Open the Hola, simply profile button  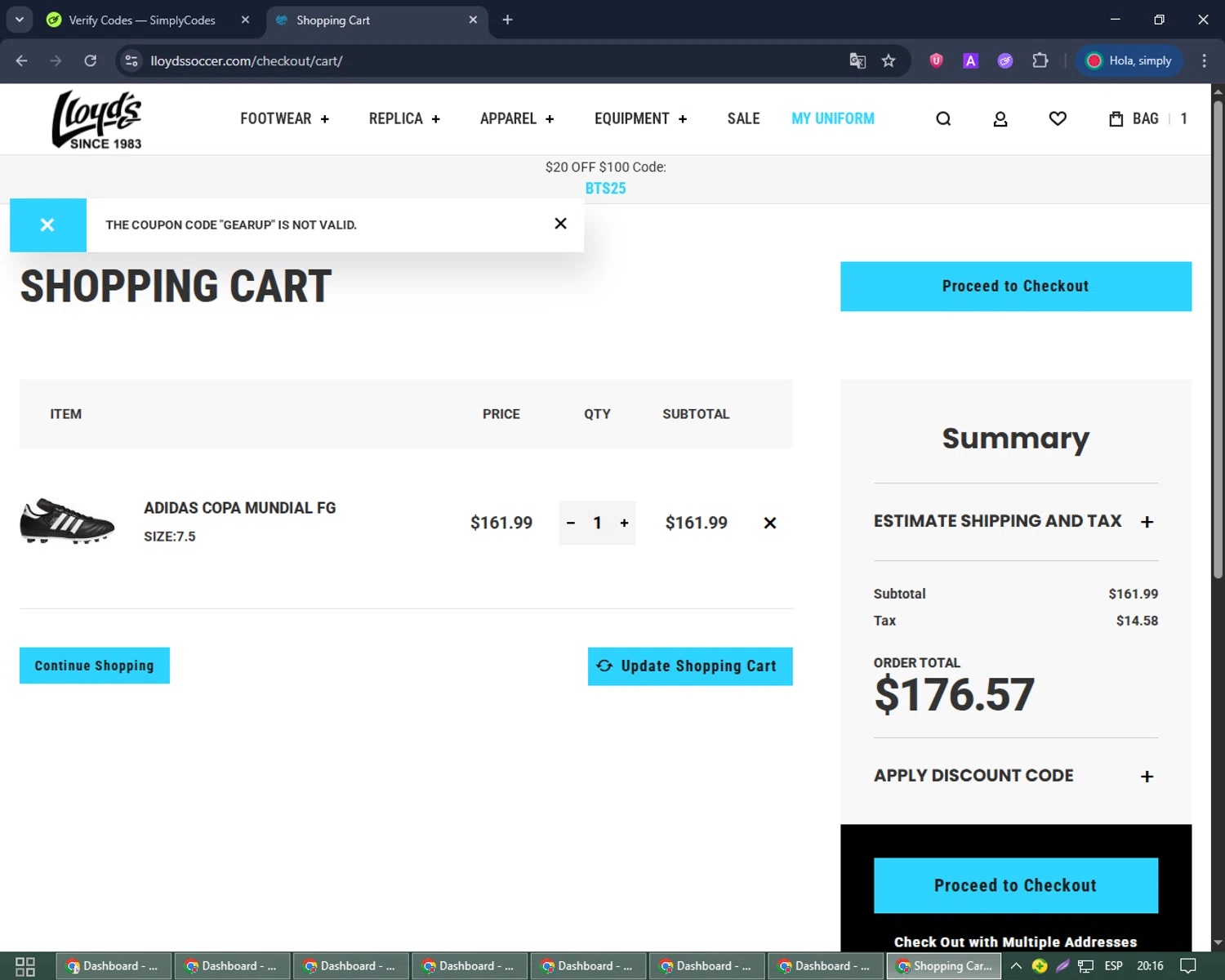point(1129,60)
